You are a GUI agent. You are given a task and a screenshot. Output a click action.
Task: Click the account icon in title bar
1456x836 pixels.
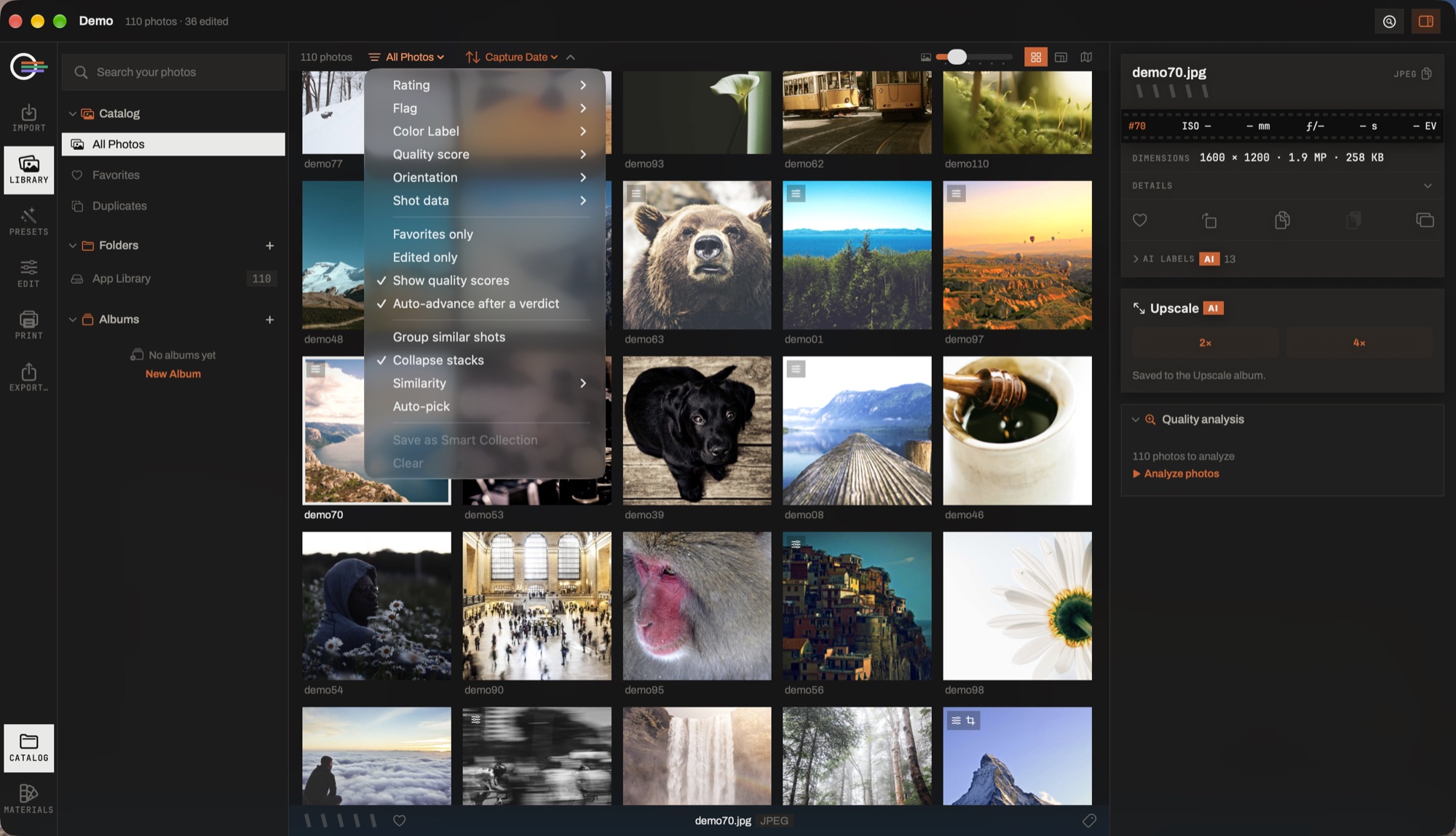(x=1389, y=21)
